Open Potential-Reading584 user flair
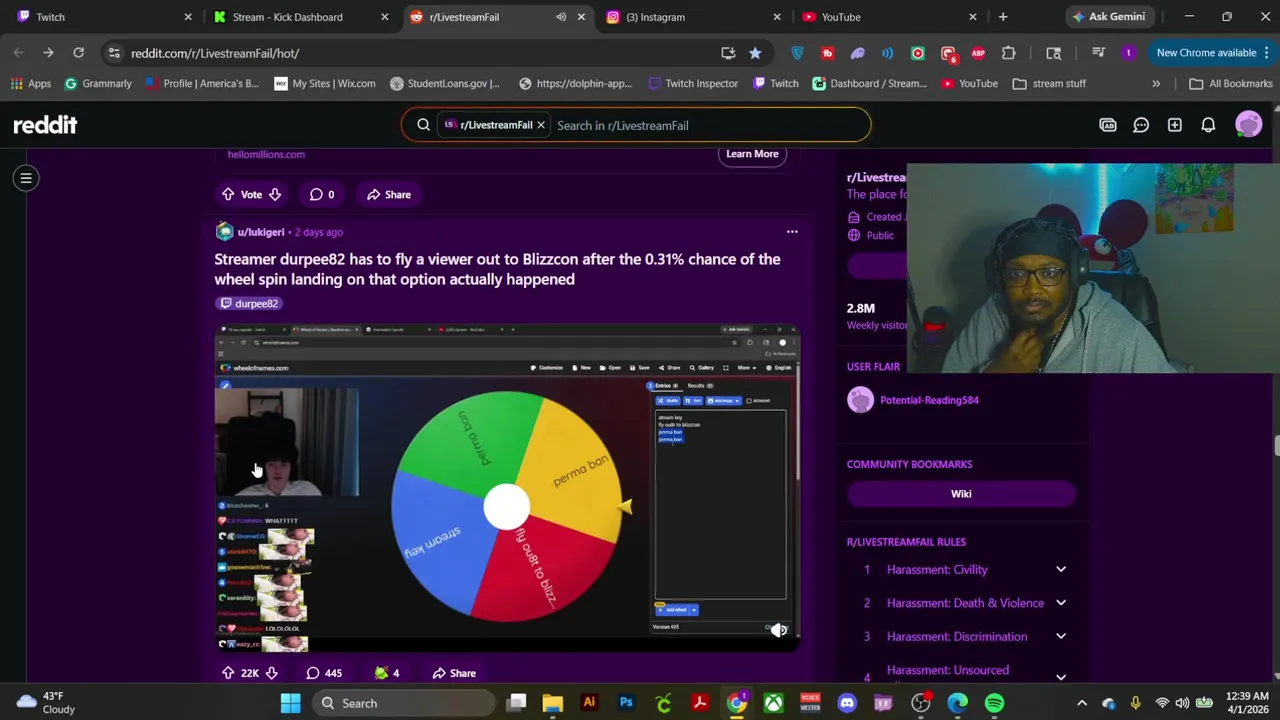 [x=929, y=400]
